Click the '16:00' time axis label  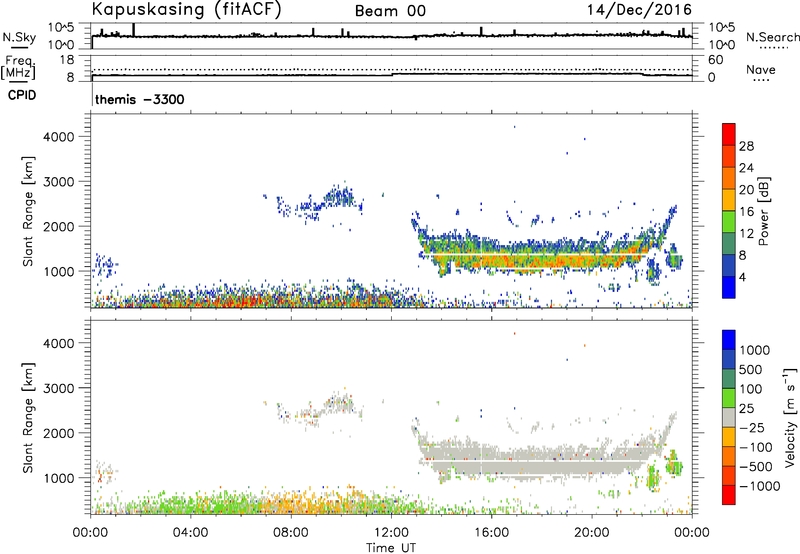(491, 533)
